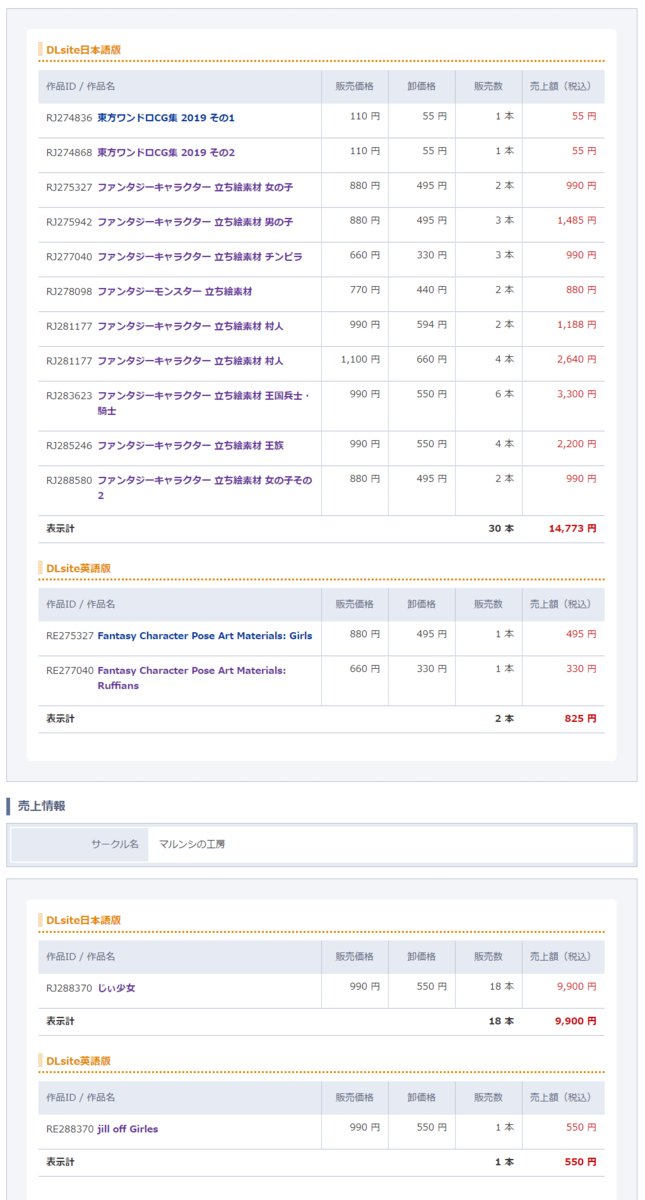Select the 1,100 円 selling price

point(361,360)
